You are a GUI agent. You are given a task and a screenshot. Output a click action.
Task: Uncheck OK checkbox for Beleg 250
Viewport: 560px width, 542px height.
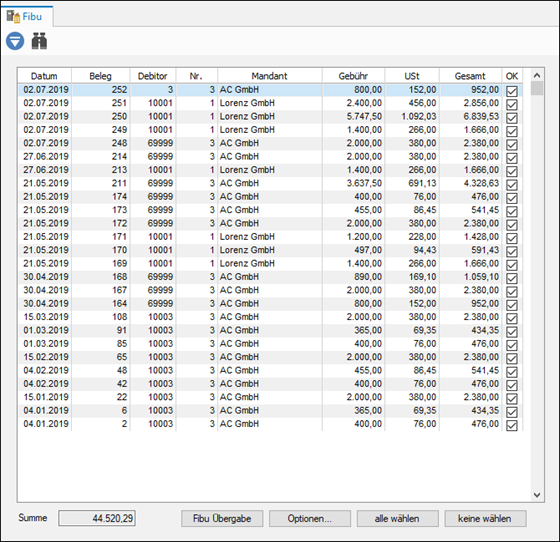[x=512, y=118]
